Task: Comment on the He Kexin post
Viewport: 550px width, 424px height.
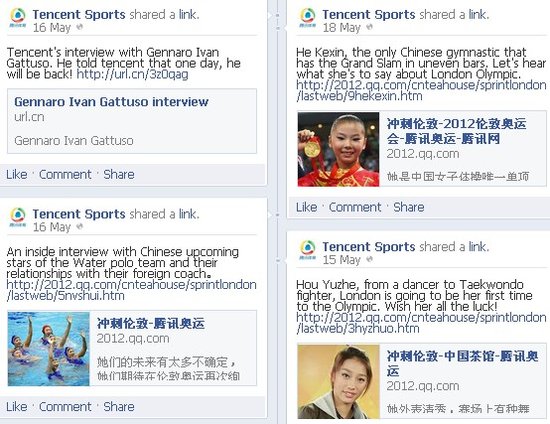Action: coord(355,207)
